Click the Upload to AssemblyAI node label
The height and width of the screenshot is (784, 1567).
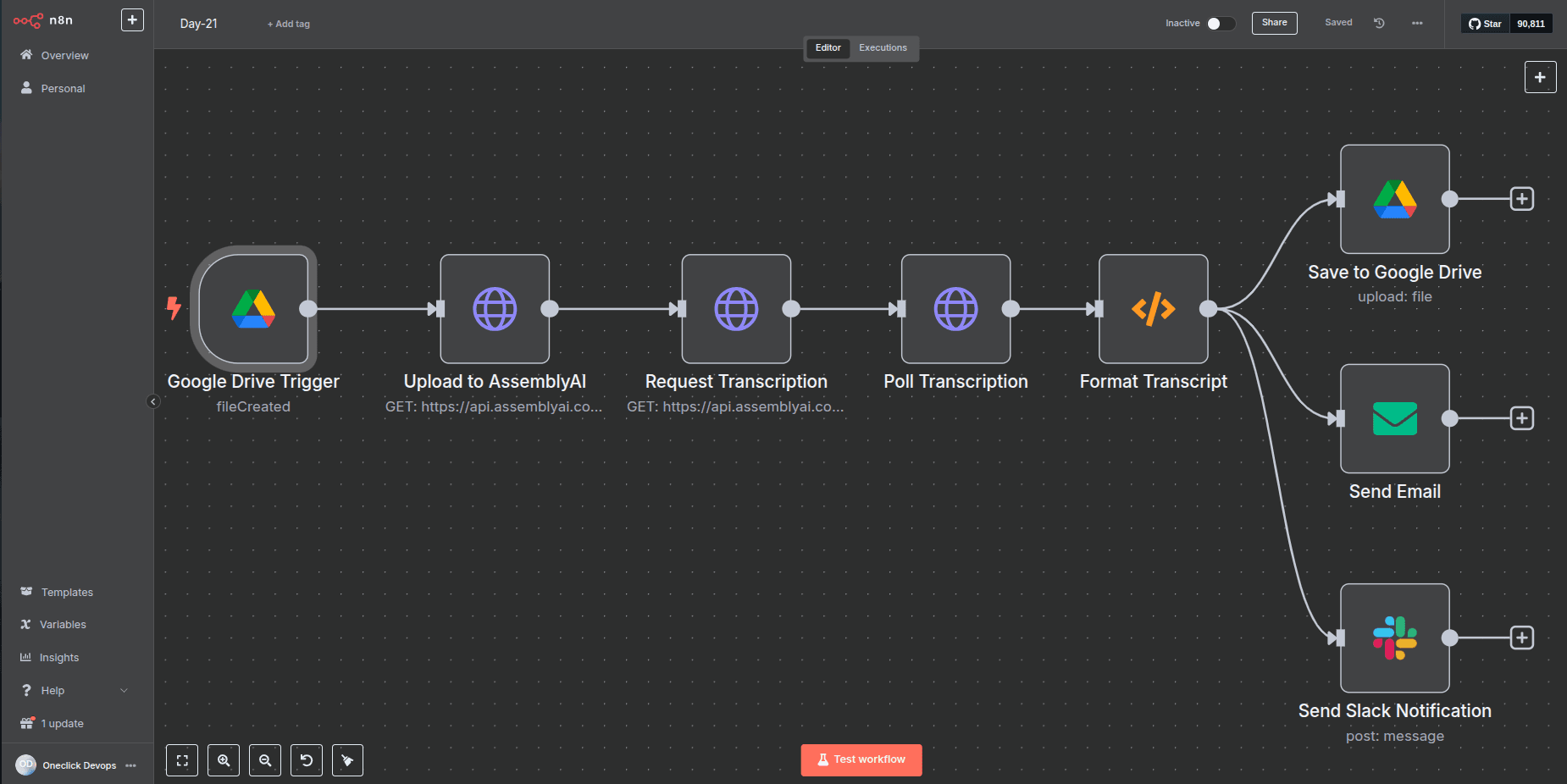(x=495, y=382)
